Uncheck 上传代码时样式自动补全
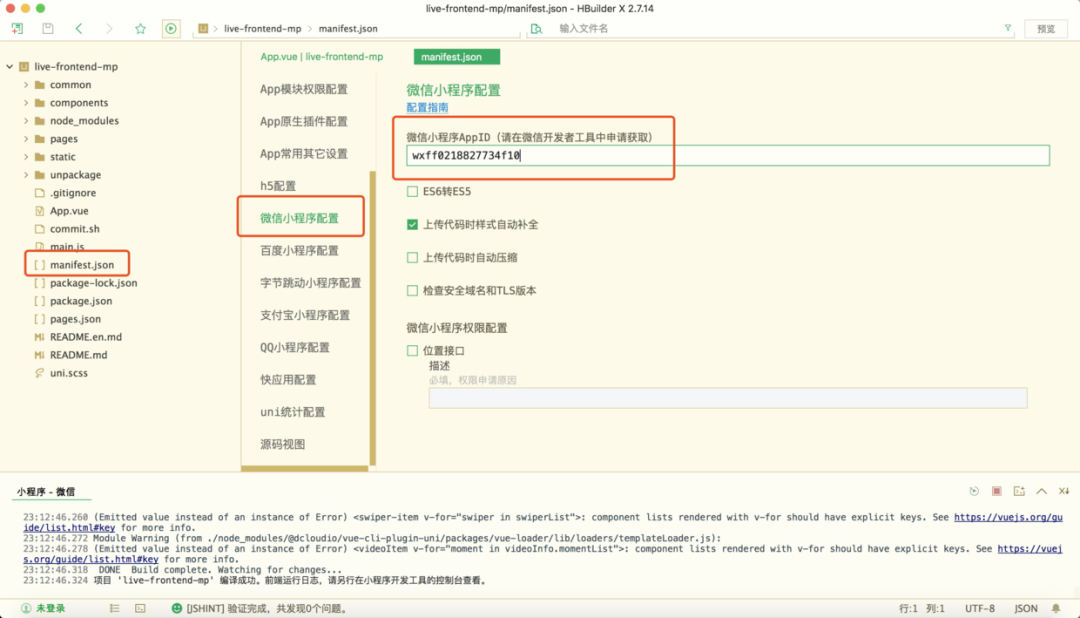The image size is (1080, 618). 412,225
